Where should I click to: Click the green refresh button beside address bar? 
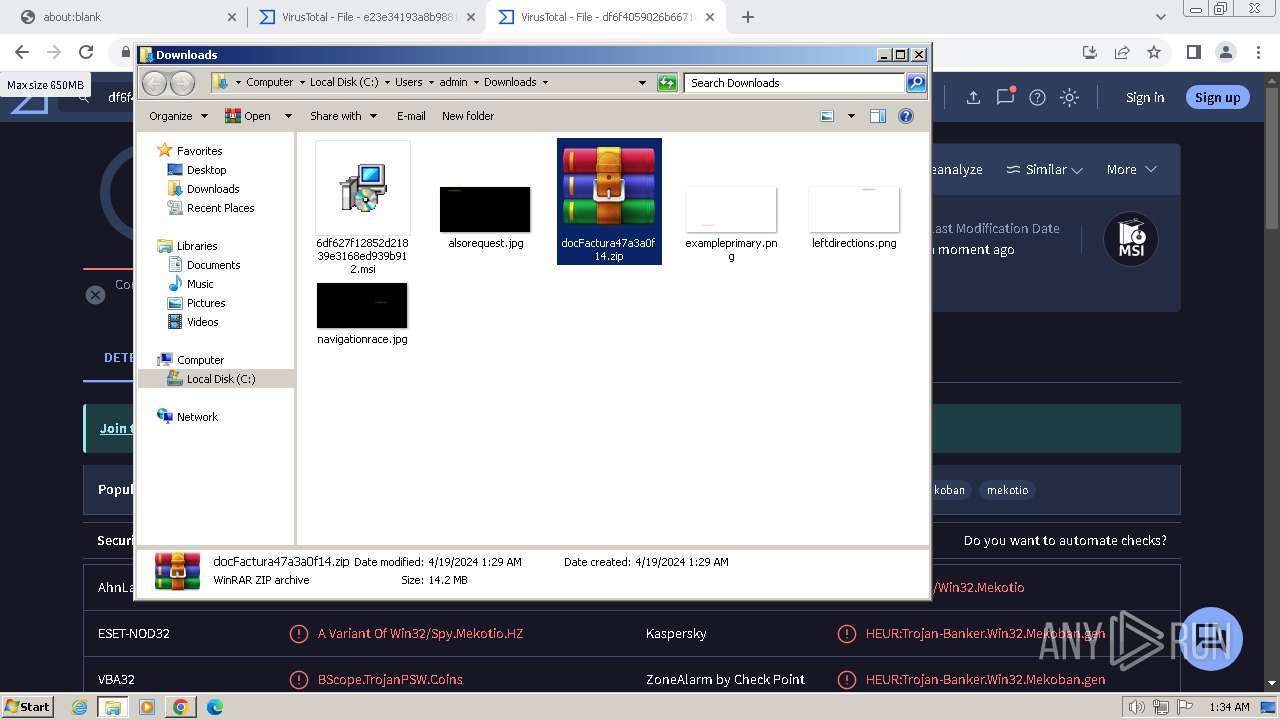(667, 83)
